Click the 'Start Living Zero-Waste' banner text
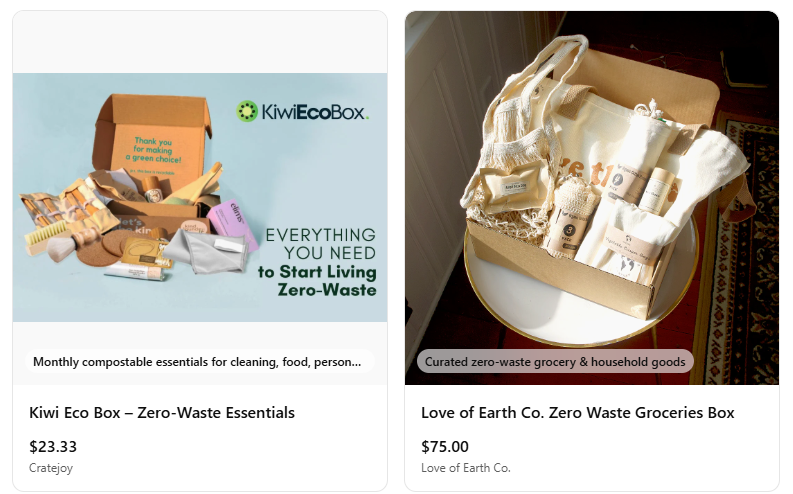The height and width of the screenshot is (494, 793). 318,281
